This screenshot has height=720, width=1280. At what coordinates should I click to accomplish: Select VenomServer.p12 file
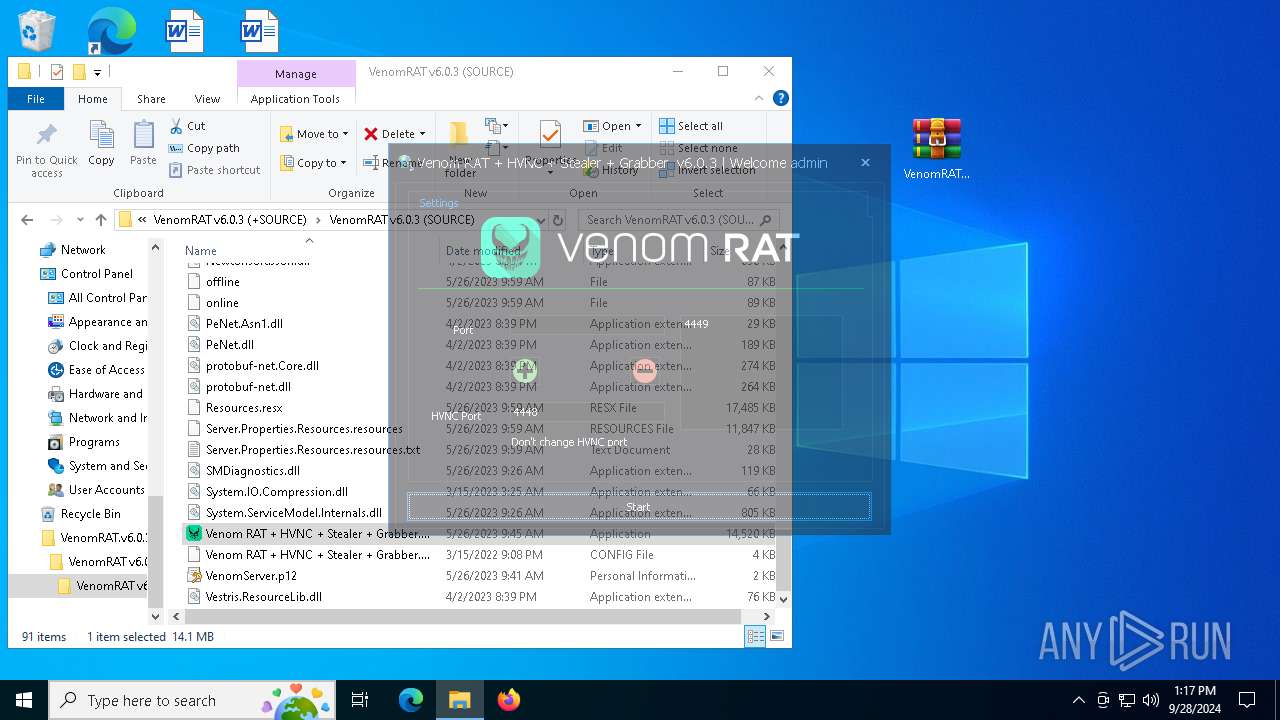251,576
